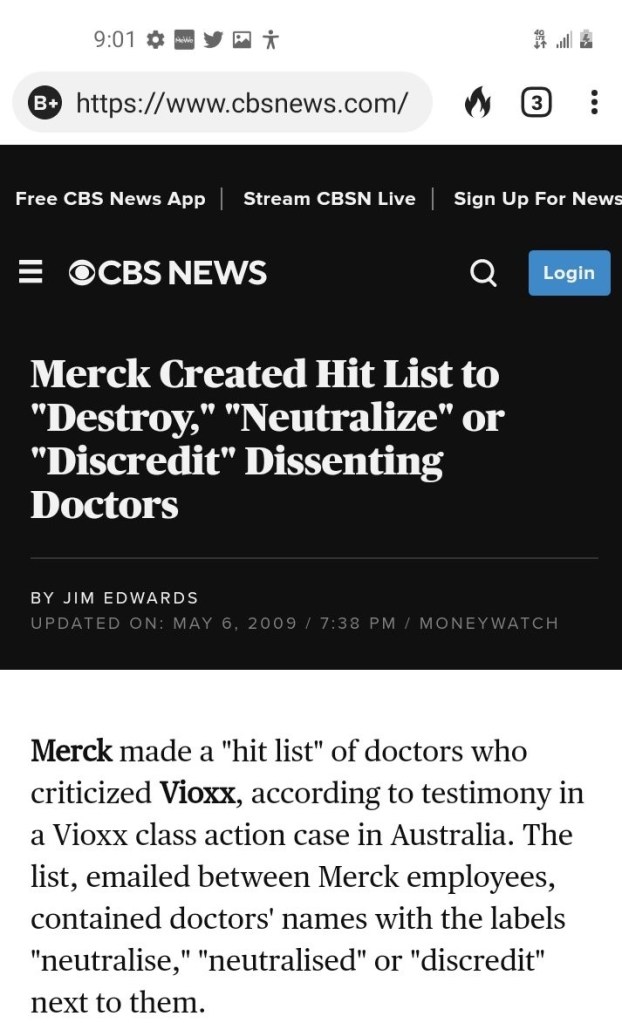Select Stream CBSN Live
Viewport: 622px width, 1023px height.
click(329, 198)
